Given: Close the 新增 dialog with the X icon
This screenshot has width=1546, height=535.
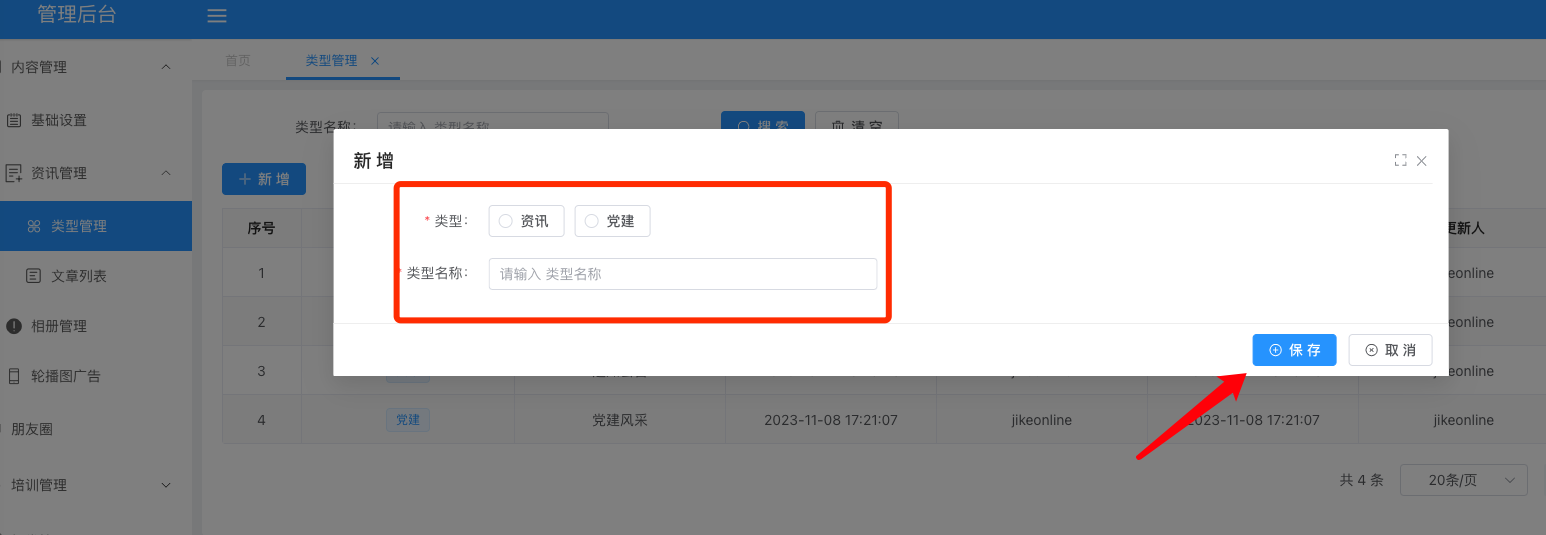Looking at the screenshot, I should pyautogui.click(x=1421, y=161).
